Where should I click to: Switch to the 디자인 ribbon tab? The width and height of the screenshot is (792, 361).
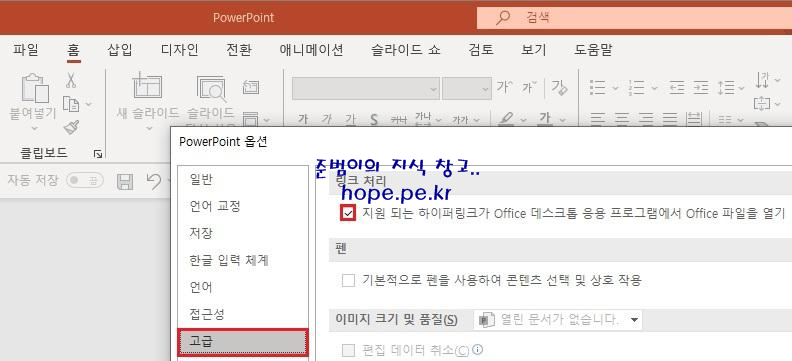pyautogui.click(x=179, y=49)
